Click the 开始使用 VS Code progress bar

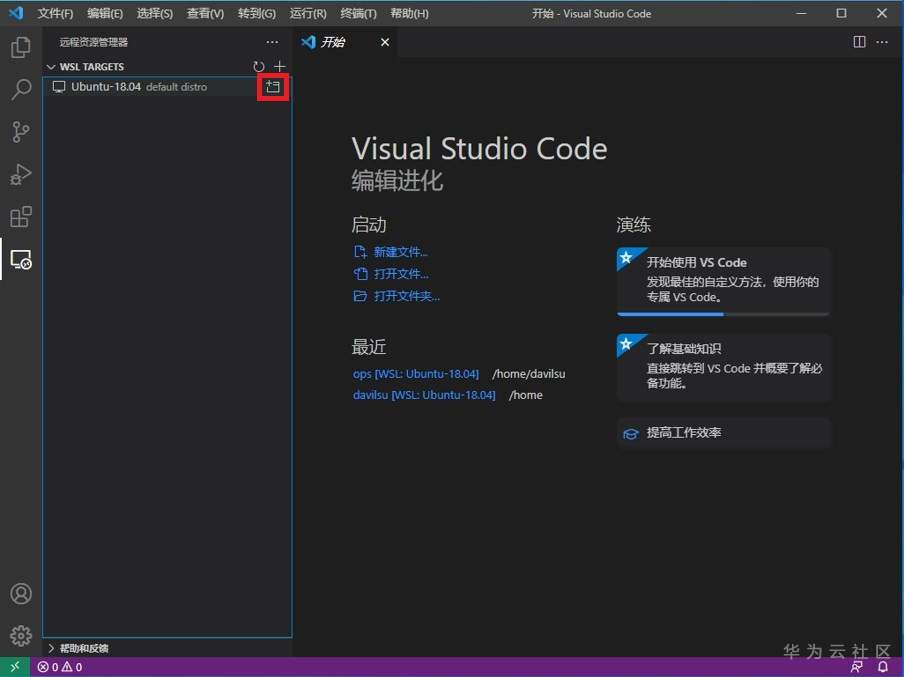point(723,314)
